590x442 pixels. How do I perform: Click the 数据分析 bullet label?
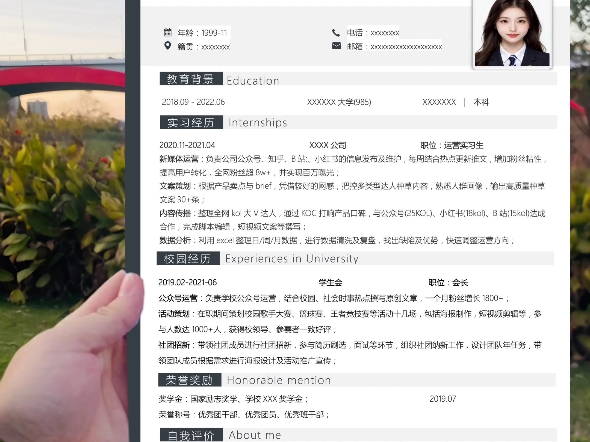[x=176, y=240]
